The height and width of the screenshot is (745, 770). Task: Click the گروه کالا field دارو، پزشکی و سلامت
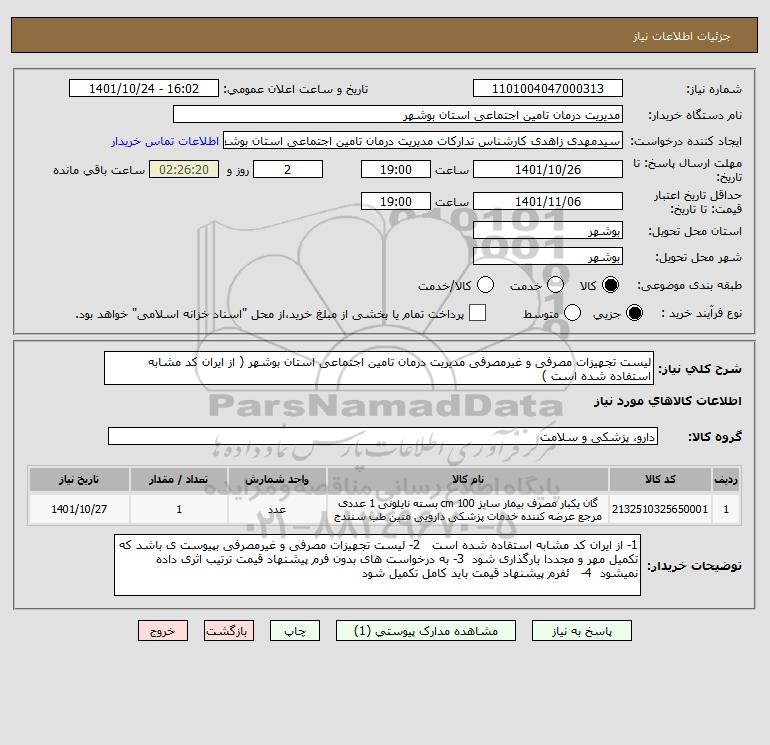pyautogui.click(x=383, y=436)
